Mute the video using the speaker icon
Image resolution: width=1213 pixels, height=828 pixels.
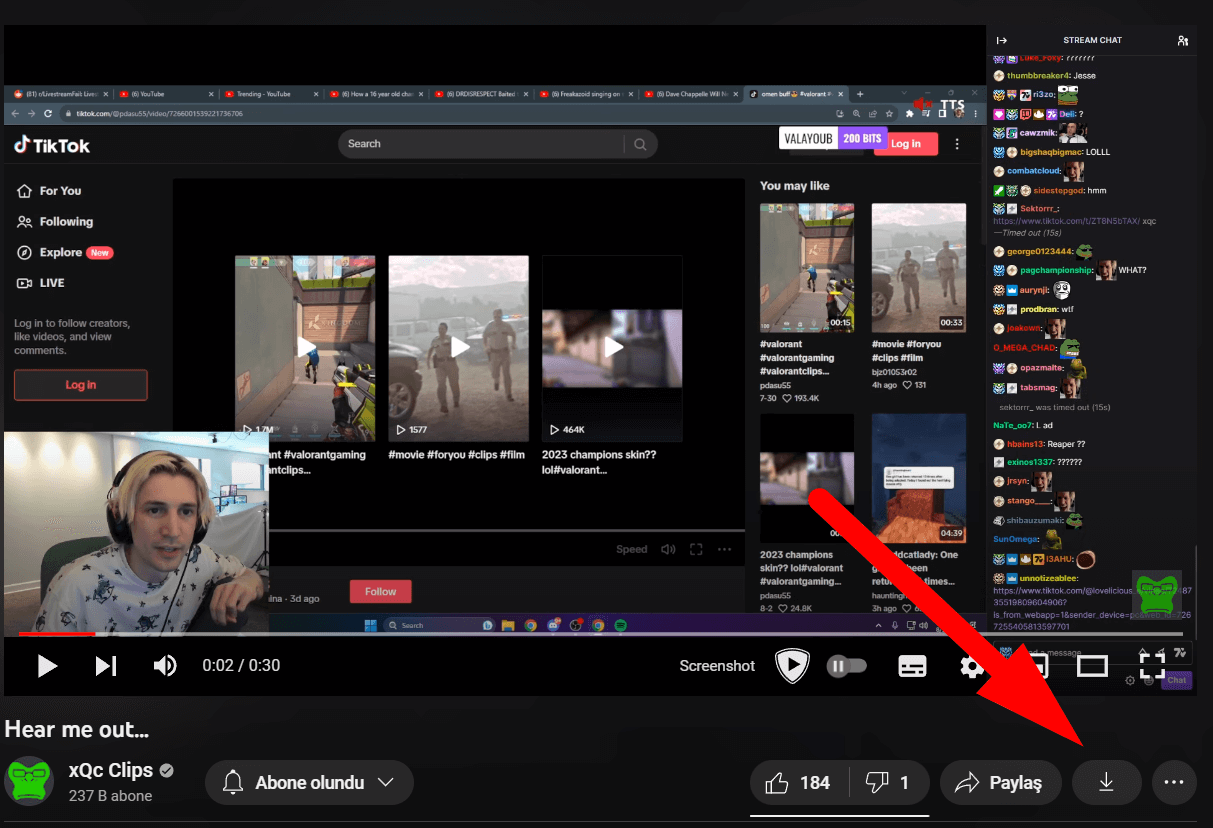(x=165, y=666)
